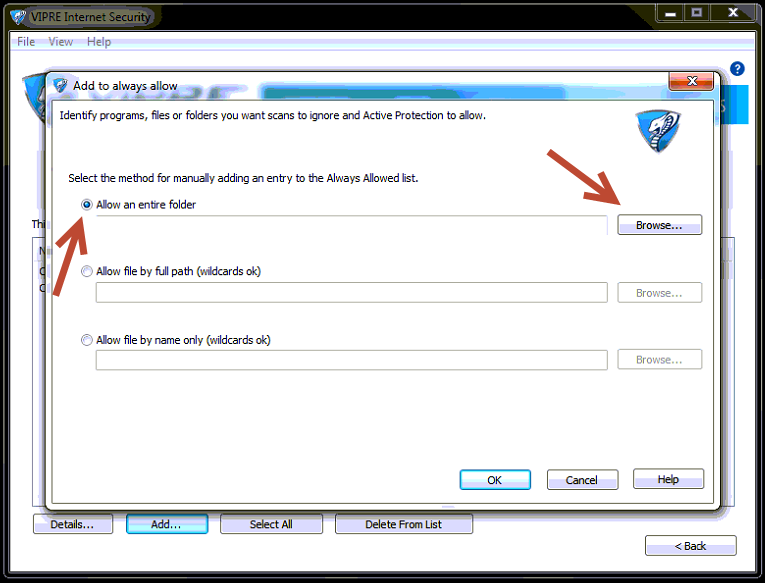Screen dimensions: 765x583
Task: Maximize the VIPRE Internet Security window
Action: pyautogui.click(x=696, y=13)
